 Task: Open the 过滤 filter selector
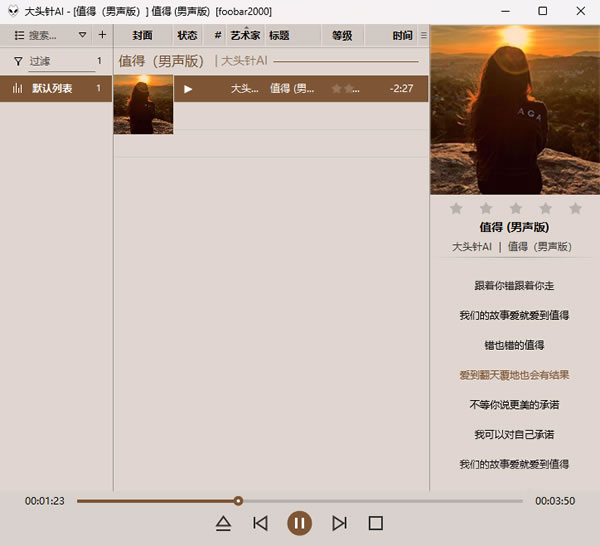click(x=55, y=61)
